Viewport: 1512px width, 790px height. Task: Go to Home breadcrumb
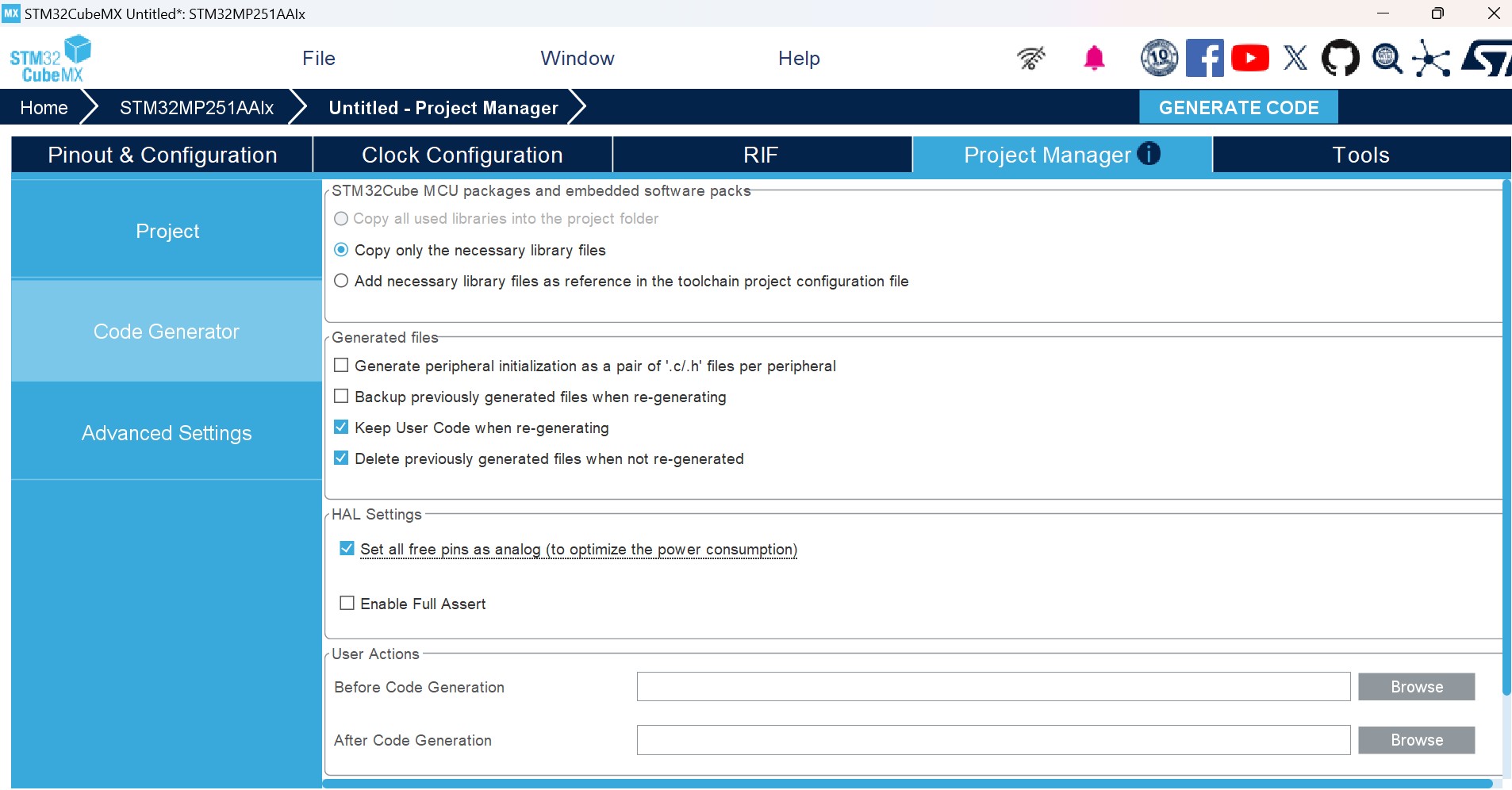[44, 107]
